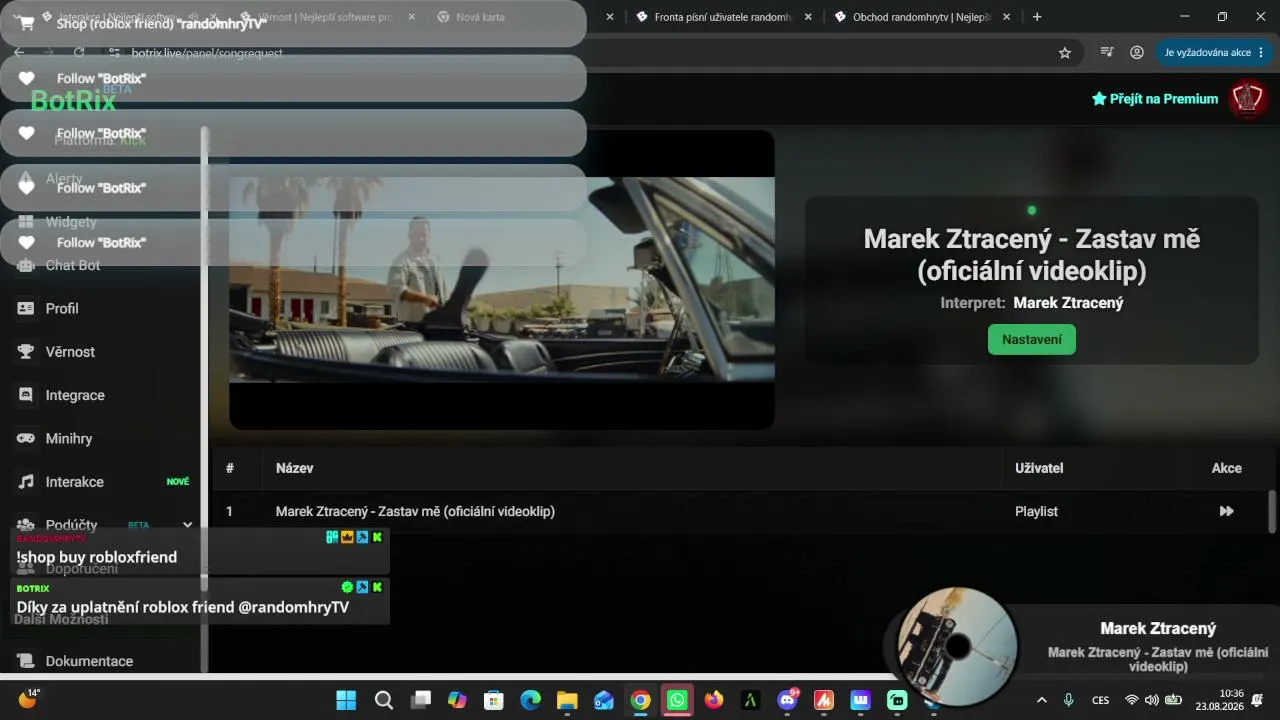Click the BETA badge beside Podúčty

click(x=138, y=525)
